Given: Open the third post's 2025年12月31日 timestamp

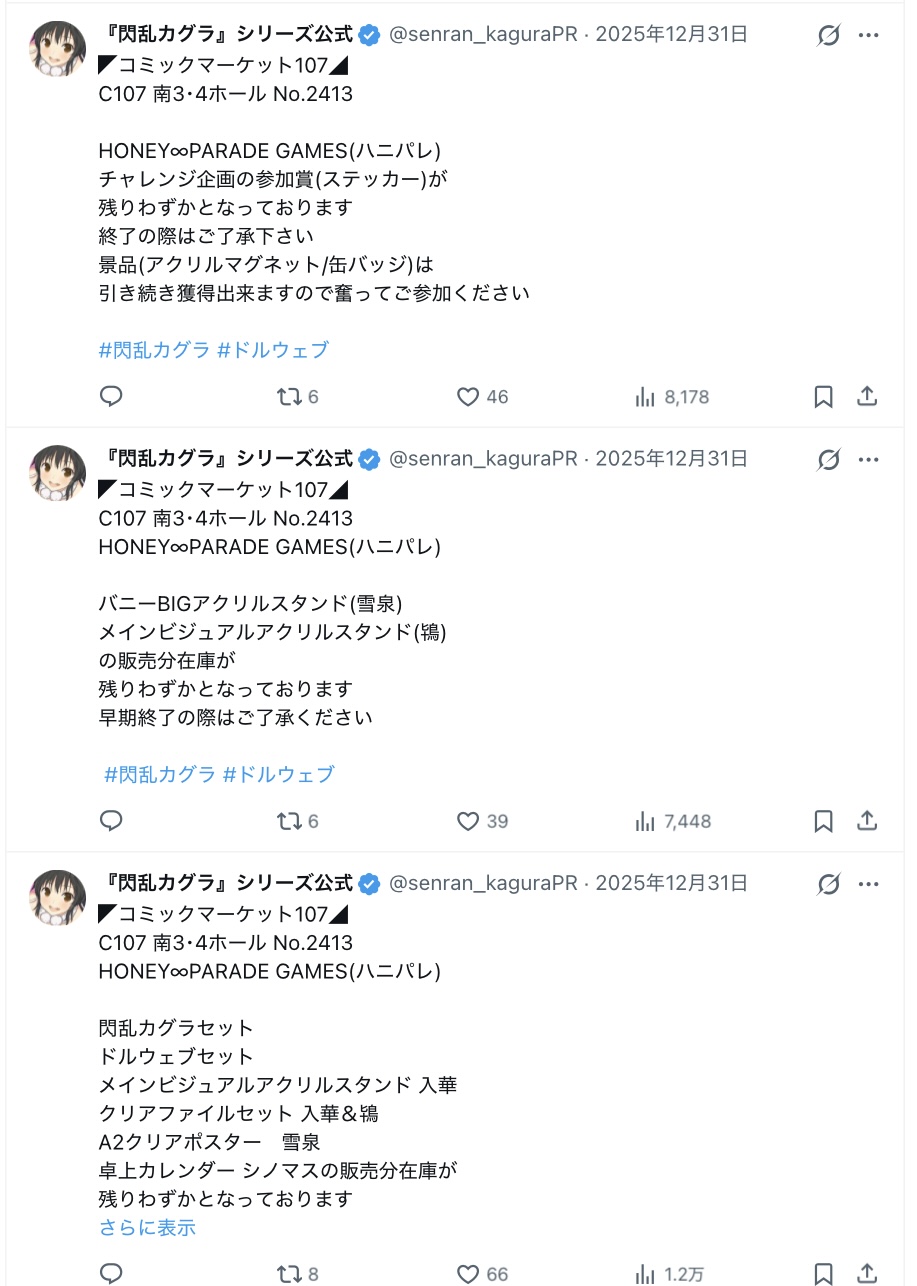Looking at the screenshot, I should pyautogui.click(x=671, y=883).
